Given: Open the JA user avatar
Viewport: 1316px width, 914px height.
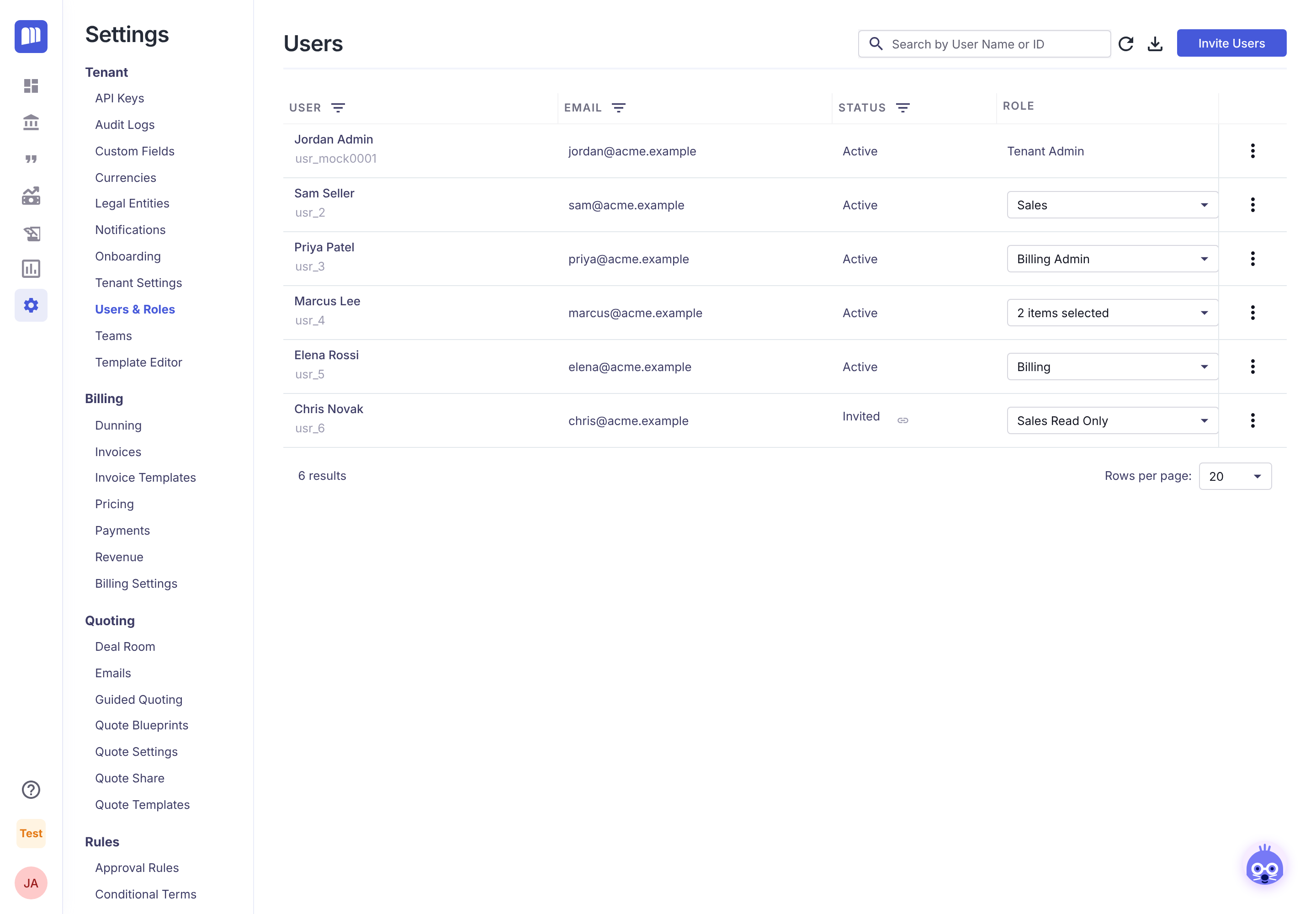Looking at the screenshot, I should tap(31, 883).
